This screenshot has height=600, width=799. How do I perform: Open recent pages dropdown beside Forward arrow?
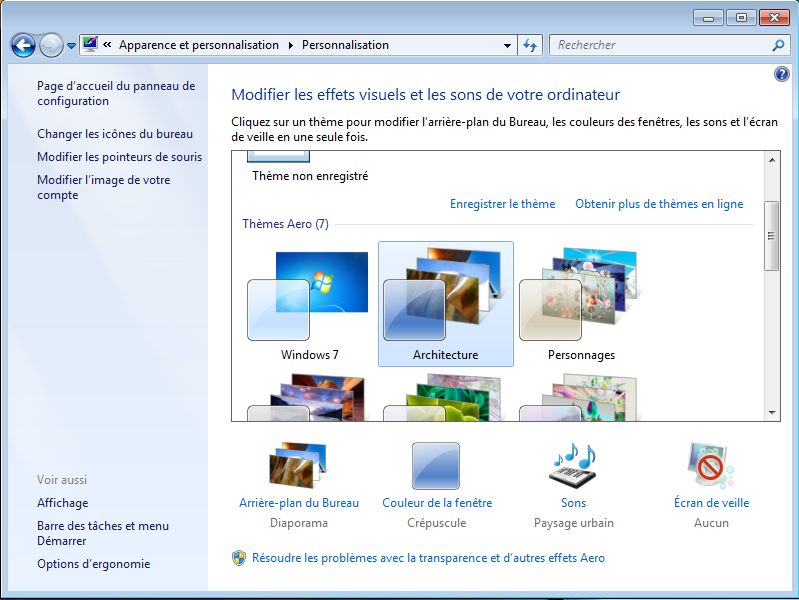(x=71, y=46)
